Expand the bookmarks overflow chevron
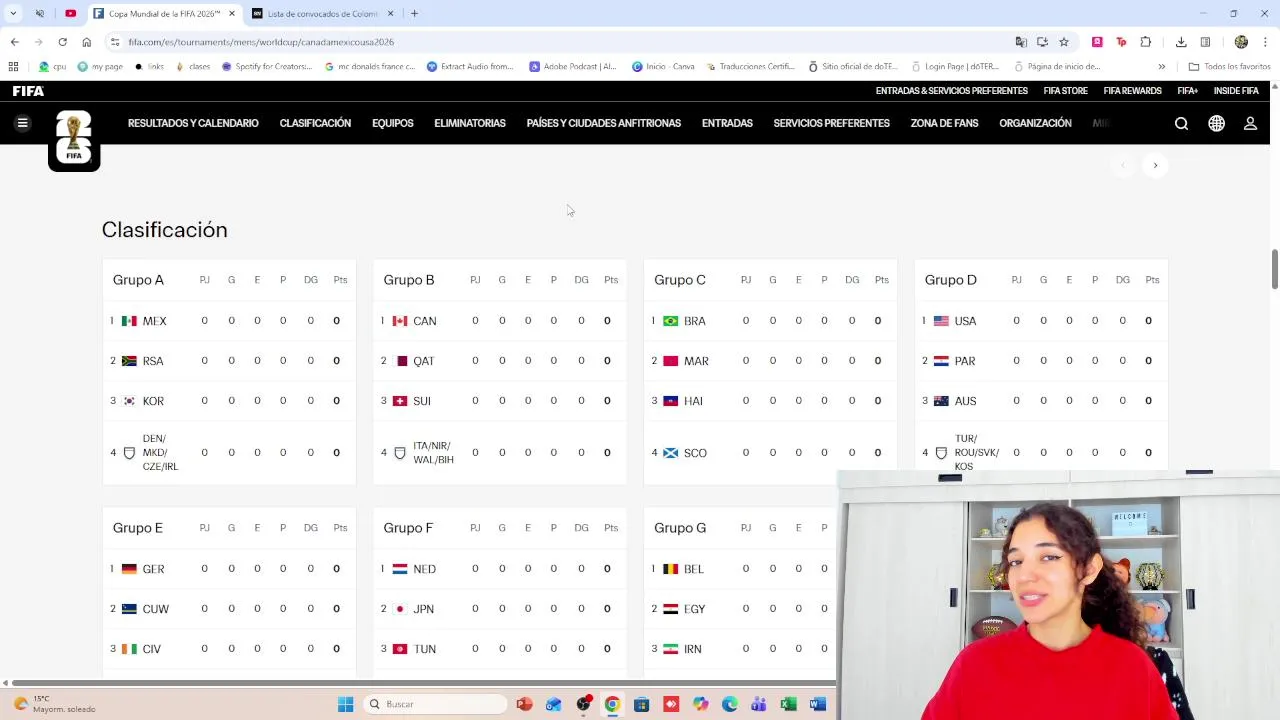The width and height of the screenshot is (1280, 720). pyautogui.click(x=1161, y=67)
